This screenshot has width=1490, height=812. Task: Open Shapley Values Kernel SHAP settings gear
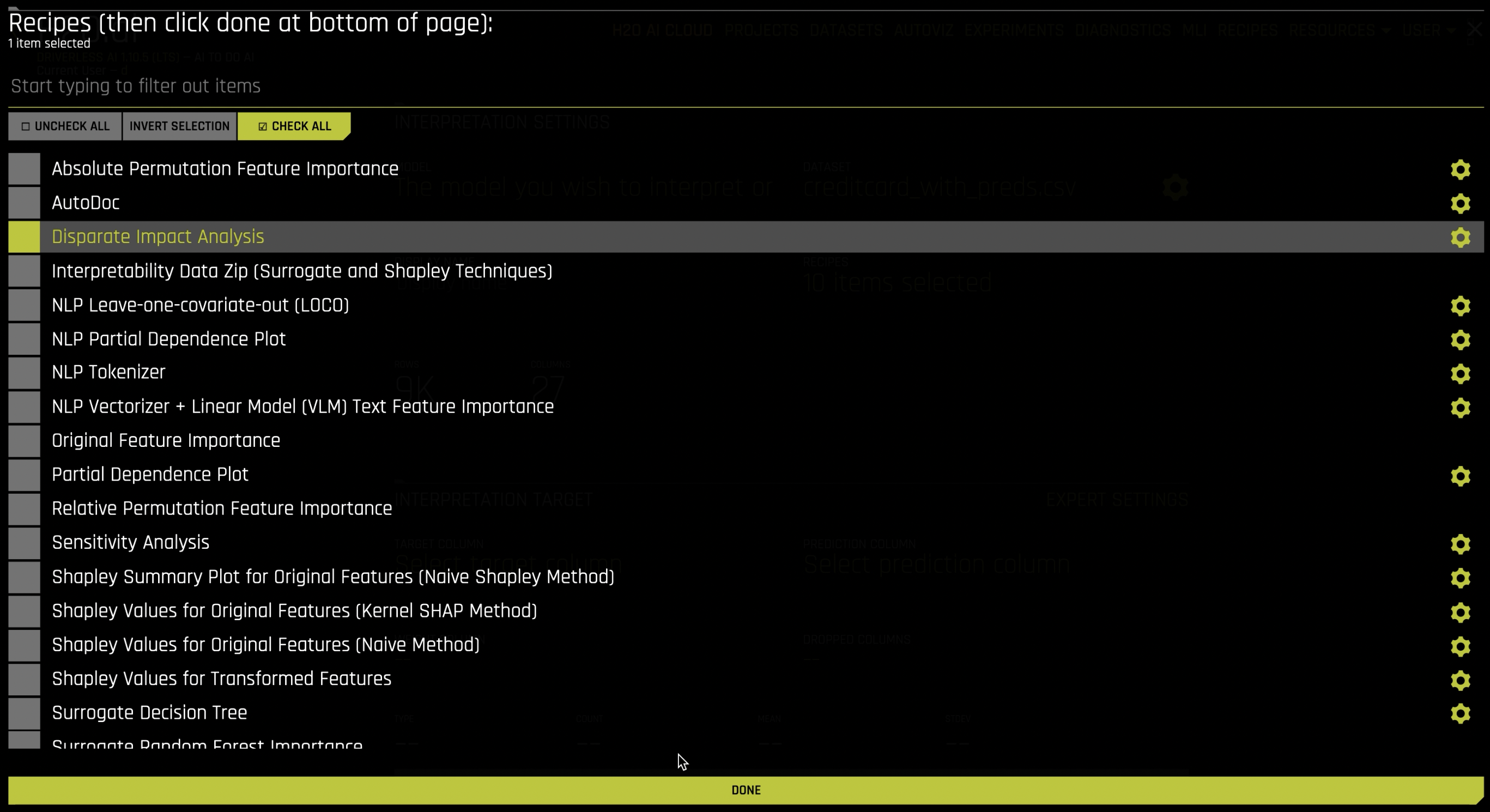[x=1460, y=612]
